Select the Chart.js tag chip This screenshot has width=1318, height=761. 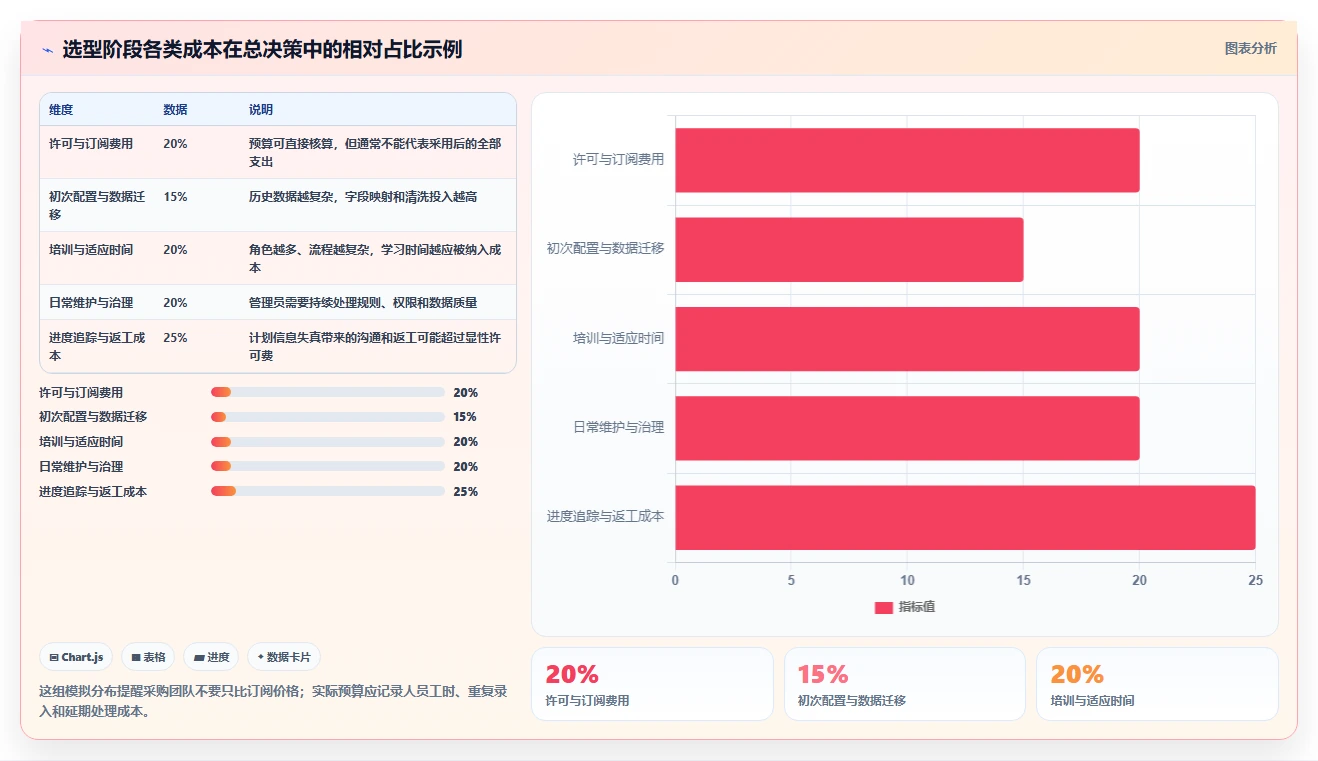[x=76, y=657]
